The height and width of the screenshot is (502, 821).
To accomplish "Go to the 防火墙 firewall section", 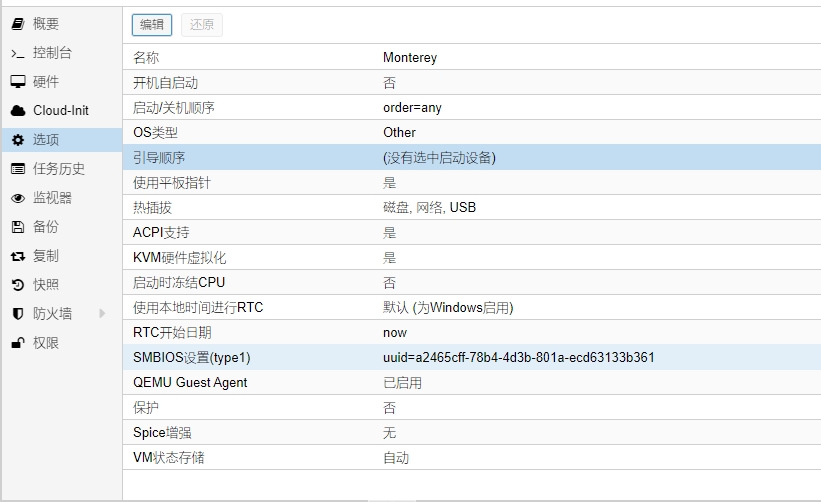I will [52, 314].
